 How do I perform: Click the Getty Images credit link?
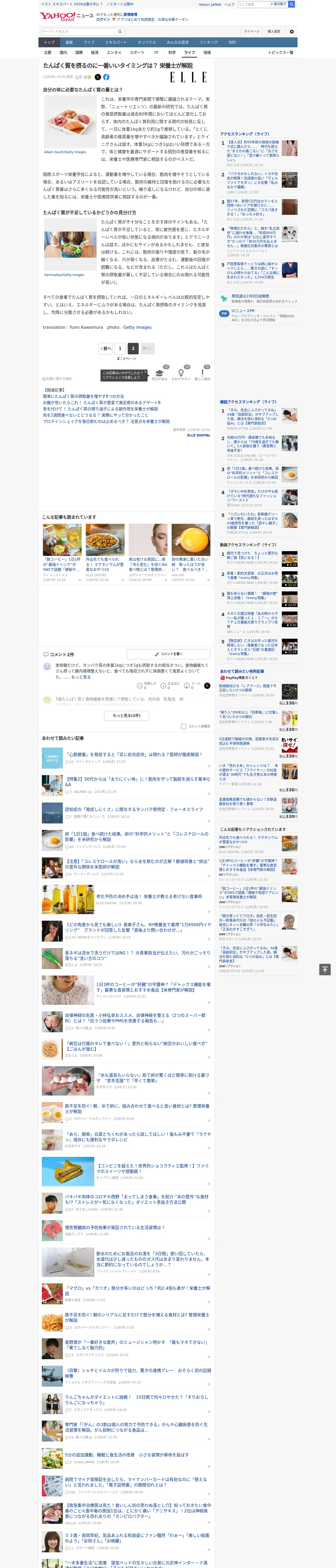point(137,327)
